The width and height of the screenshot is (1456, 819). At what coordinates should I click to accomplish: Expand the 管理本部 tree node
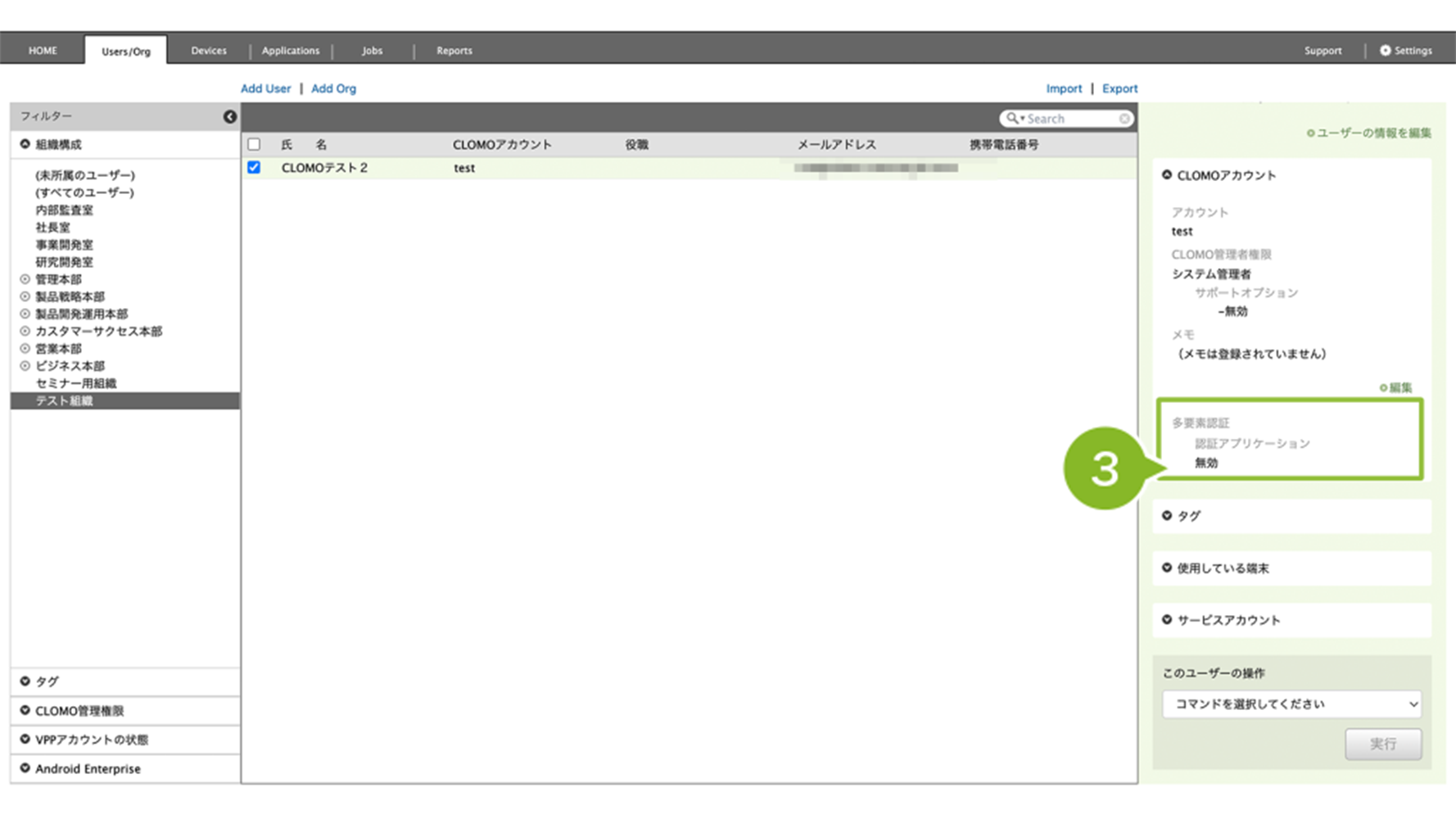pyautogui.click(x=25, y=279)
